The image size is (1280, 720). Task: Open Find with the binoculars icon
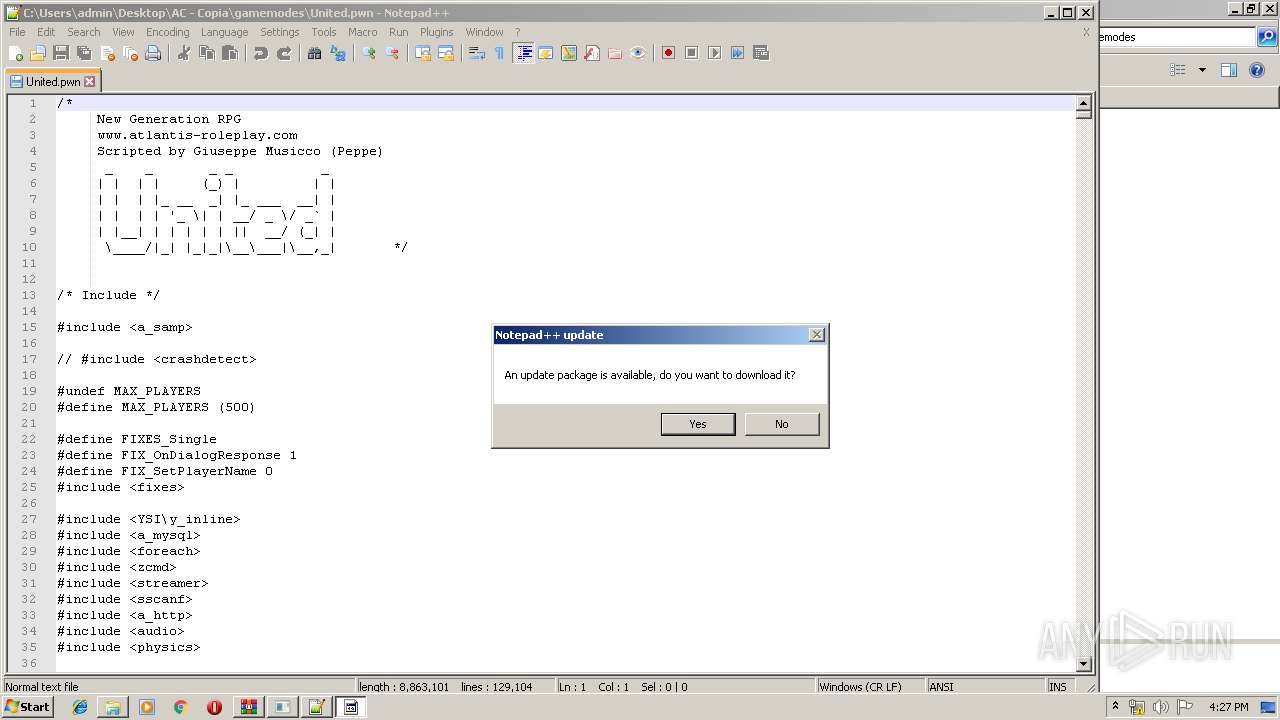tap(315, 53)
